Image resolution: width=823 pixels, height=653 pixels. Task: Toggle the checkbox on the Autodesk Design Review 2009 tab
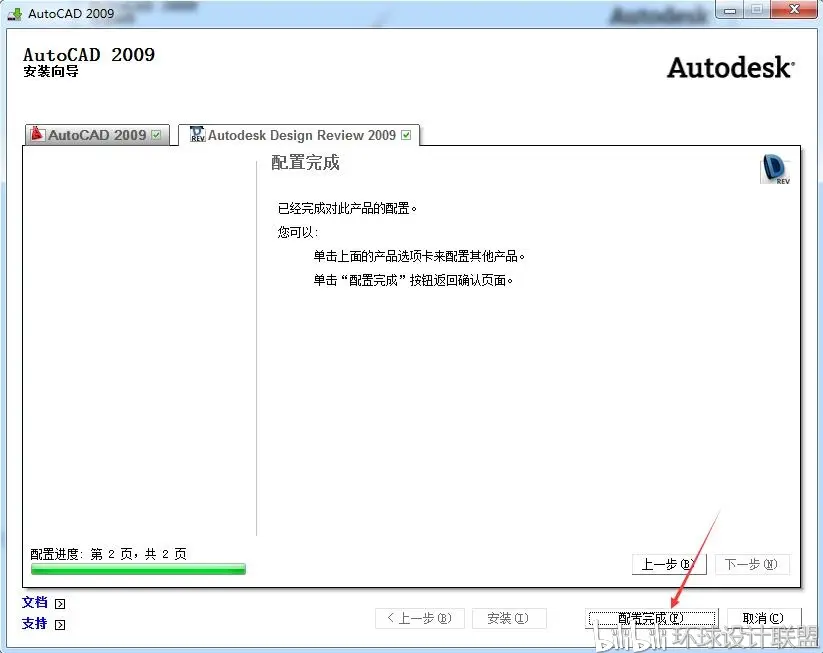click(406, 135)
